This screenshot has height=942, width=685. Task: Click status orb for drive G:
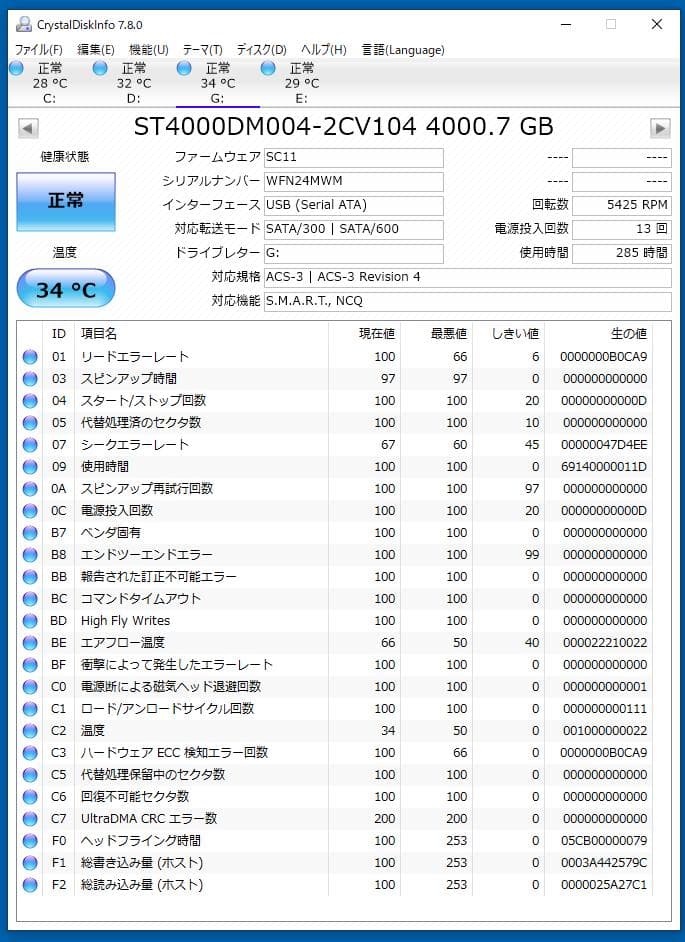(x=184, y=68)
